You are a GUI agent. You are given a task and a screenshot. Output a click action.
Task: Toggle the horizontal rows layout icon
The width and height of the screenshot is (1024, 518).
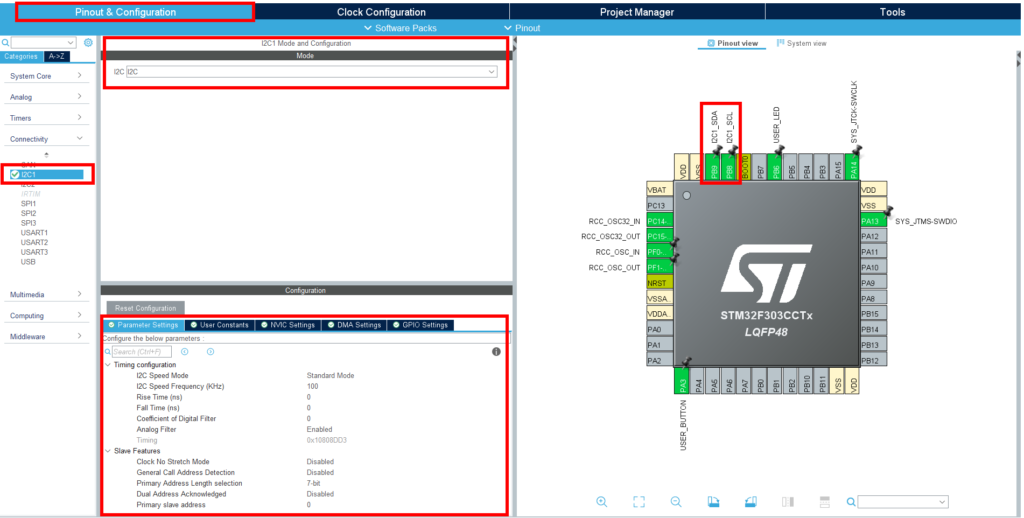point(825,502)
